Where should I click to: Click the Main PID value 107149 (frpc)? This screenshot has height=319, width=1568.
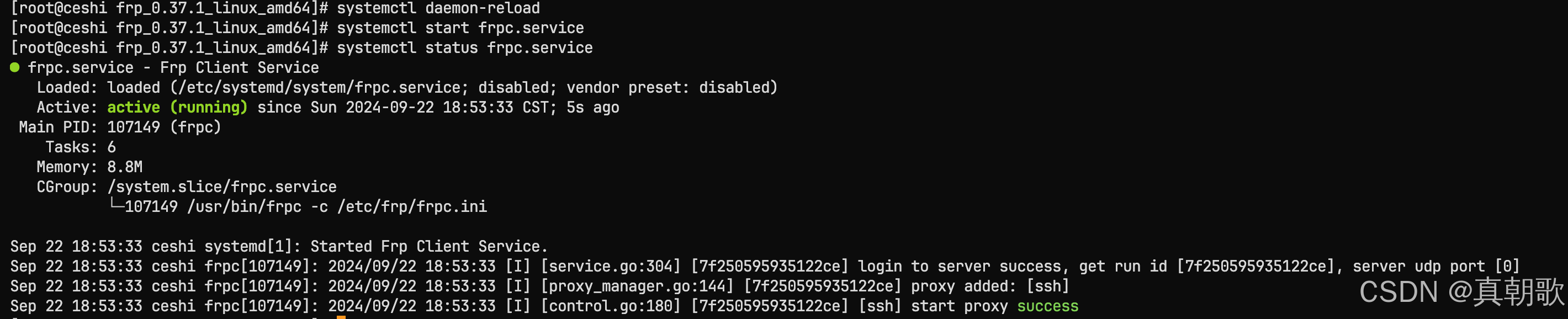[x=164, y=127]
